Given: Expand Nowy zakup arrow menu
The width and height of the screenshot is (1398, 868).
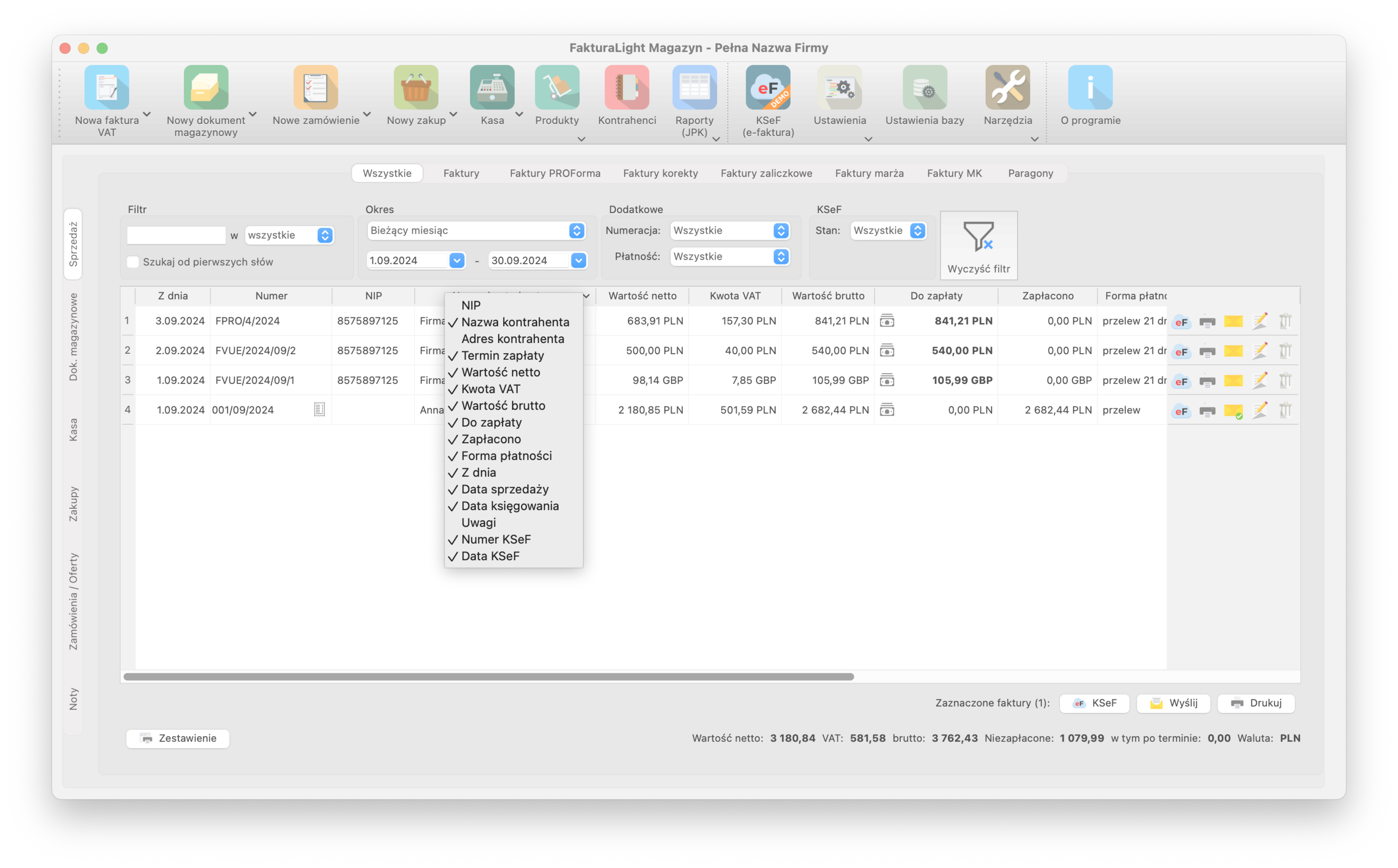Looking at the screenshot, I should pyautogui.click(x=453, y=114).
